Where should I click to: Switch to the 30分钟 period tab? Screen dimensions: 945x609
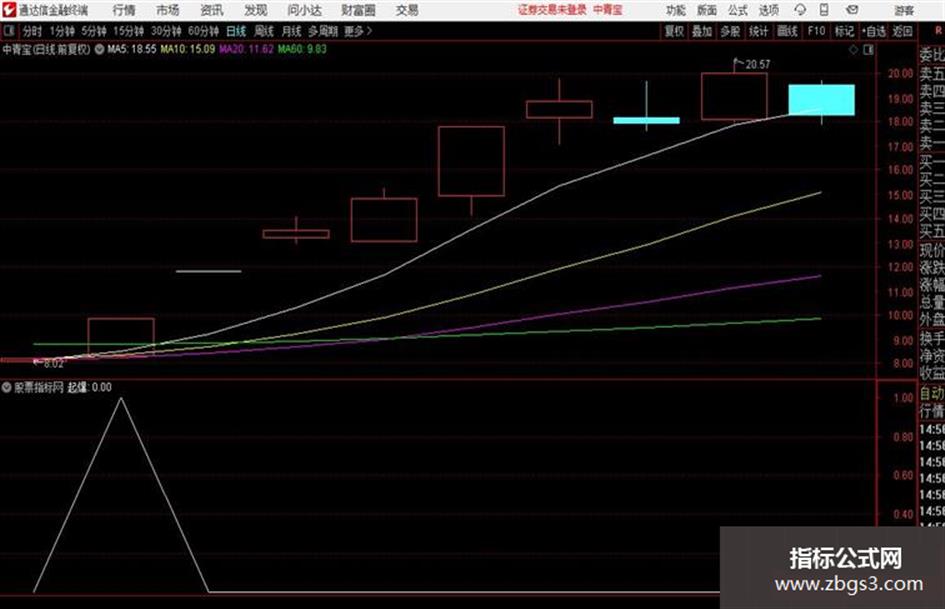point(166,31)
